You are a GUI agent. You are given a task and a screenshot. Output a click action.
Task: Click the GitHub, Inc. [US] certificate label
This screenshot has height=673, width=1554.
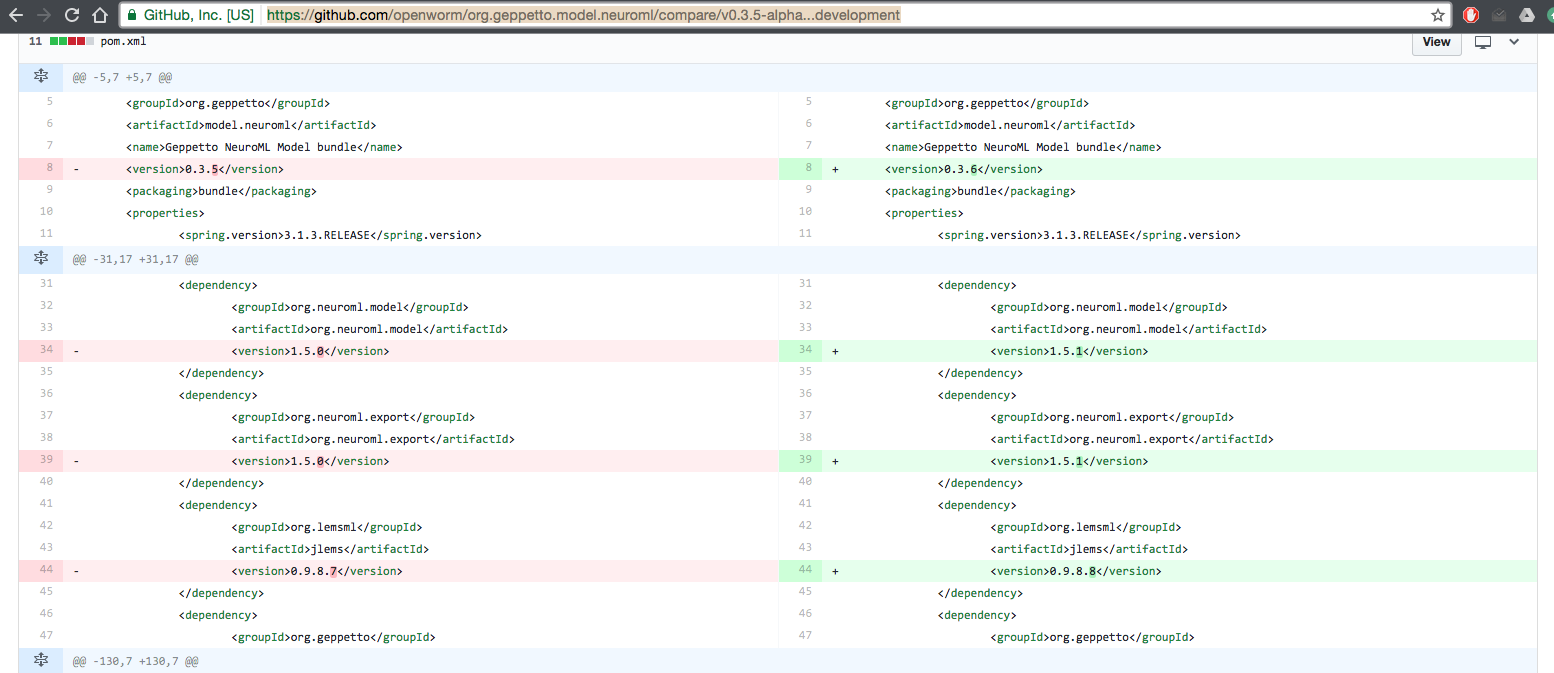click(199, 15)
